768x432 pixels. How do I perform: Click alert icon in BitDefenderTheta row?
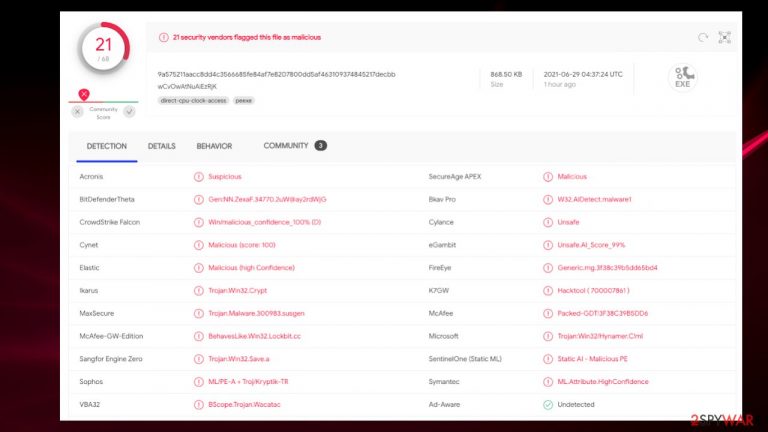coord(198,200)
